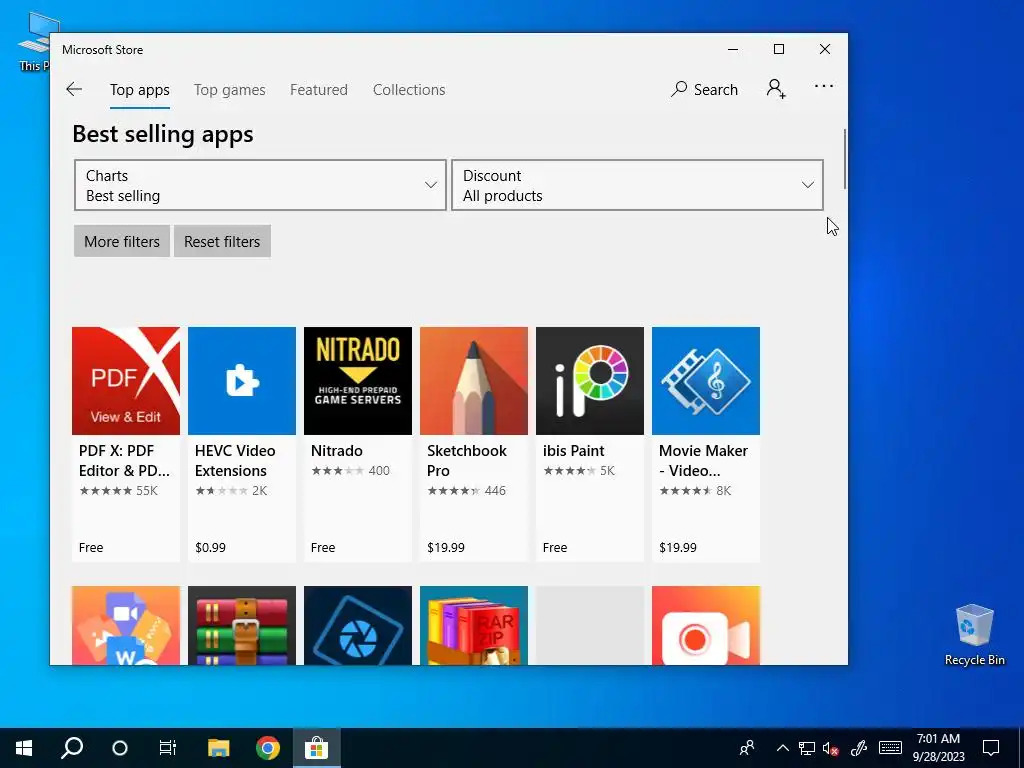Screen dimensions: 1024x768
Task: Open the network tray icon
Action: pyautogui.click(x=807, y=748)
